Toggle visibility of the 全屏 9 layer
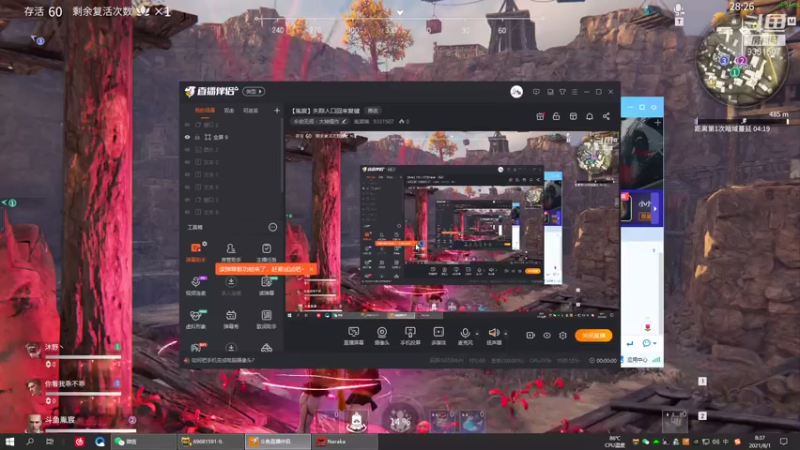Viewport: 800px width, 450px height. (187, 137)
